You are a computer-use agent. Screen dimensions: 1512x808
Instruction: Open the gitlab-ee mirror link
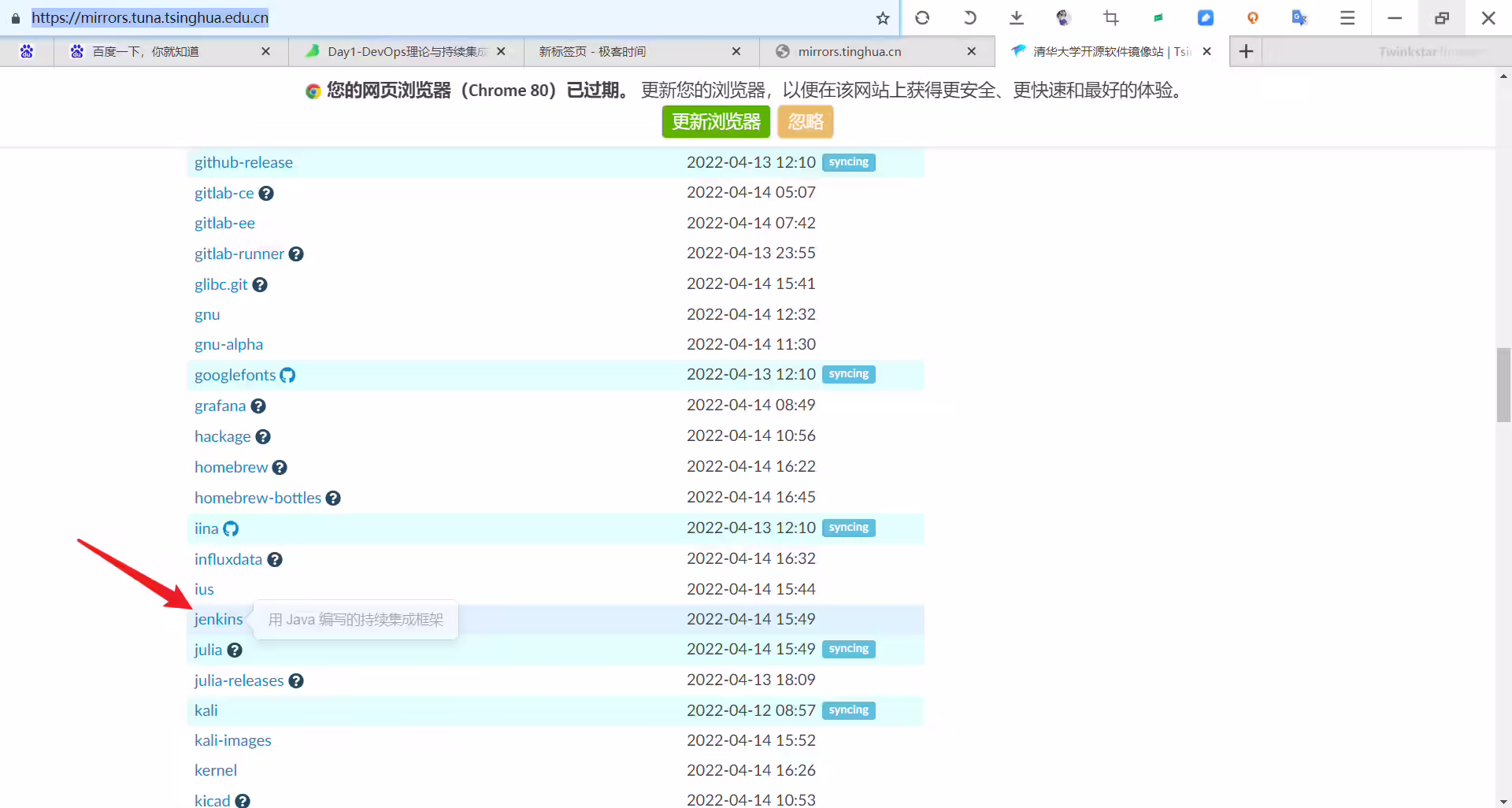tap(224, 223)
